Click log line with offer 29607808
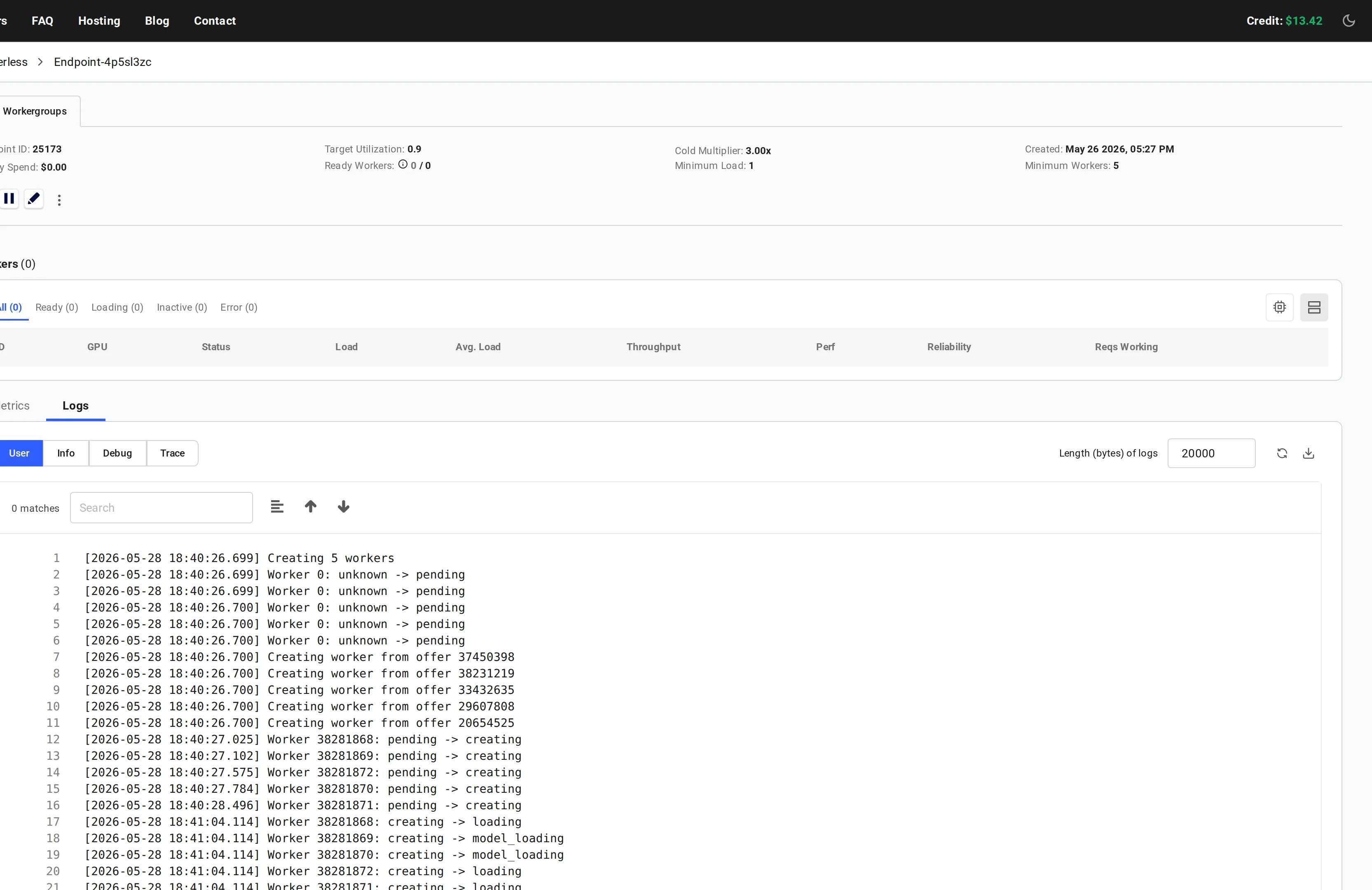The width and height of the screenshot is (1372, 890). coord(299,706)
